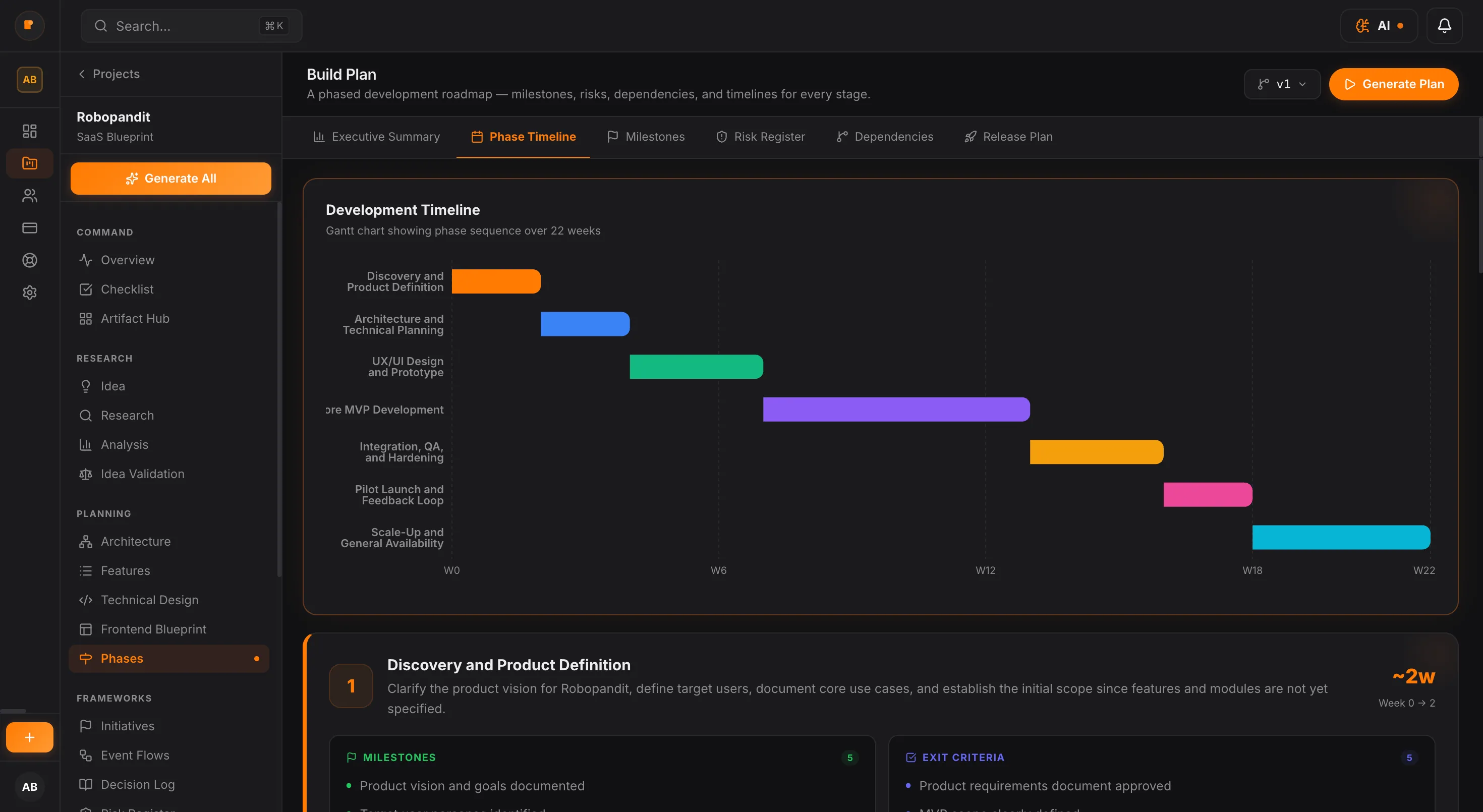The image size is (1483, 812).
Task: Click the AB workspace badge at top of rail
Action: [x=29, y=79]
